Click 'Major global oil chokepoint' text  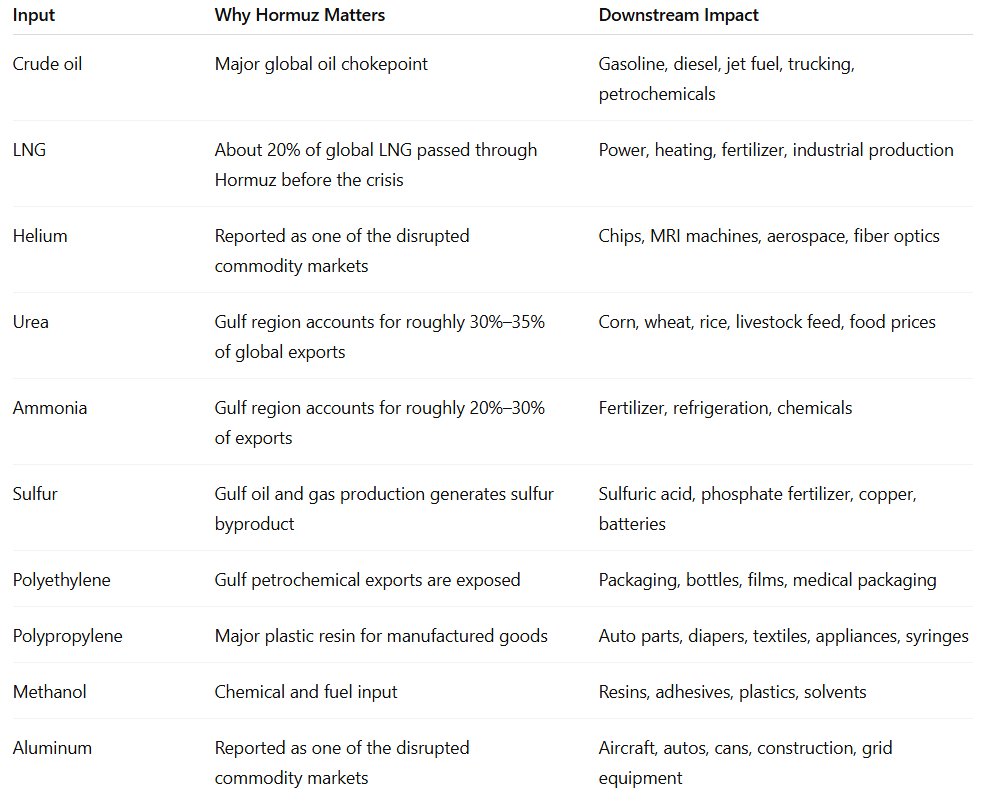click(x=321, y=64)
